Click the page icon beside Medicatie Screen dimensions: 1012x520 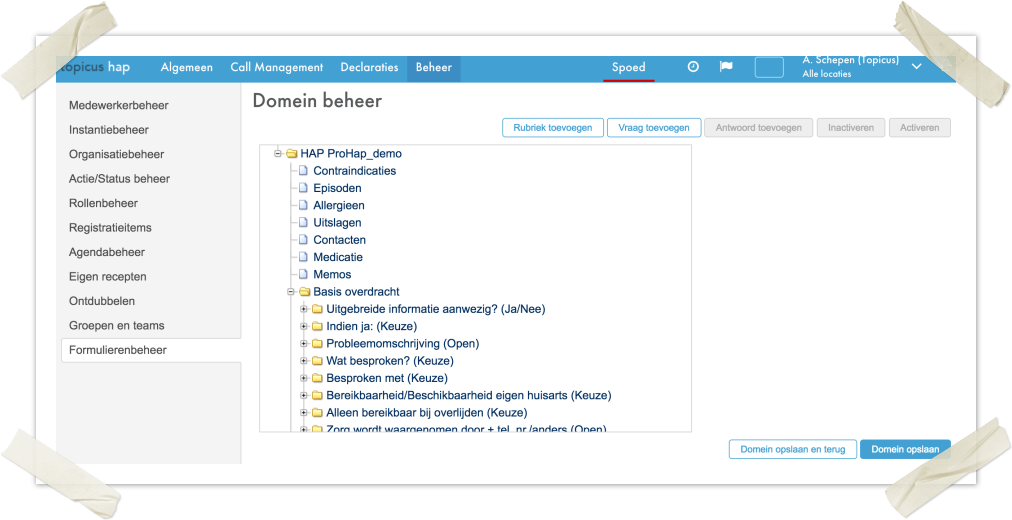305,257
